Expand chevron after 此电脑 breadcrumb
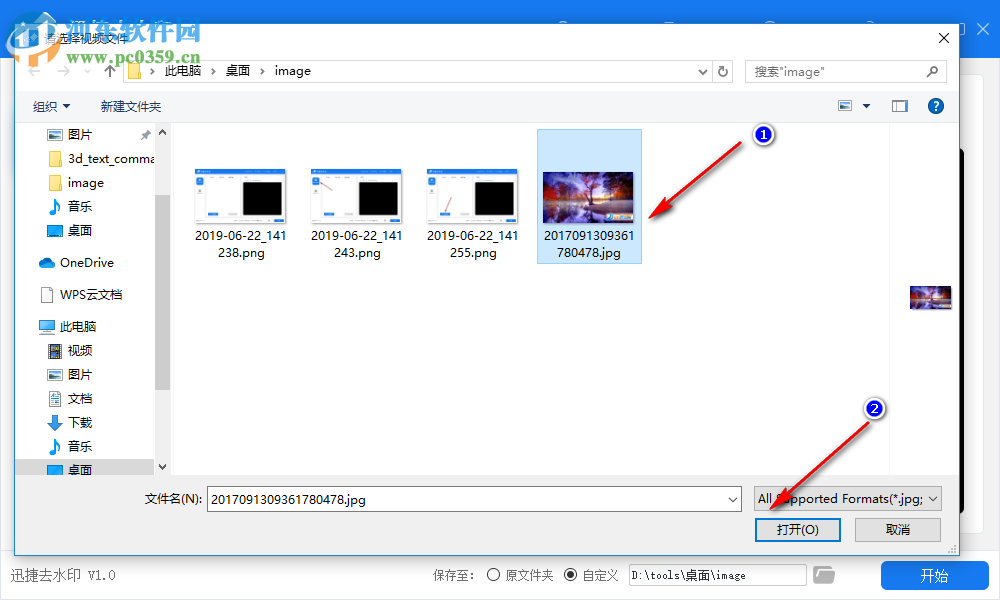This screenshot has height=600, width=1000. pos(213,71)
